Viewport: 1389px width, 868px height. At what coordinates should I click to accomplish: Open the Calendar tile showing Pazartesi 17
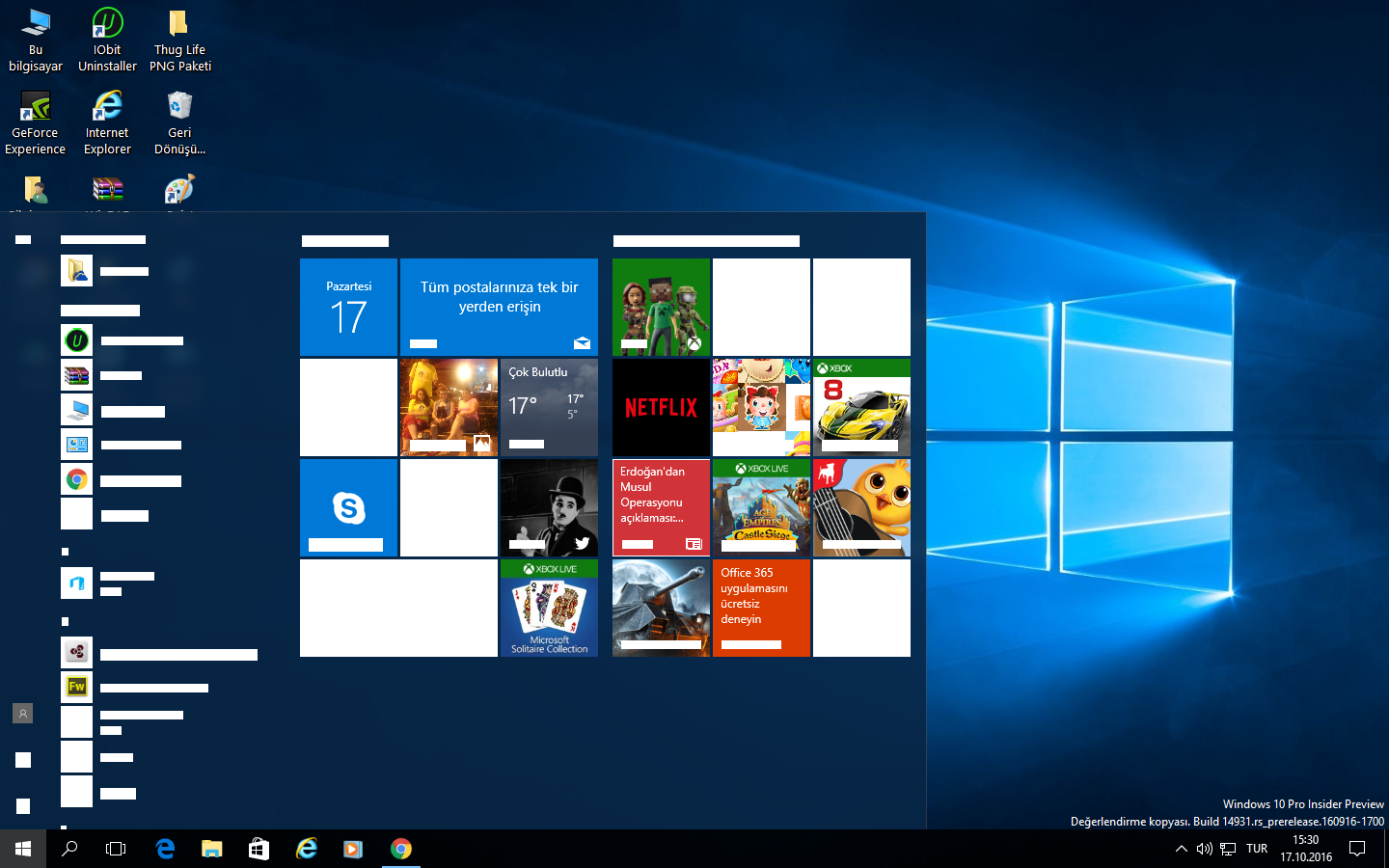click(x=348, y=307)
